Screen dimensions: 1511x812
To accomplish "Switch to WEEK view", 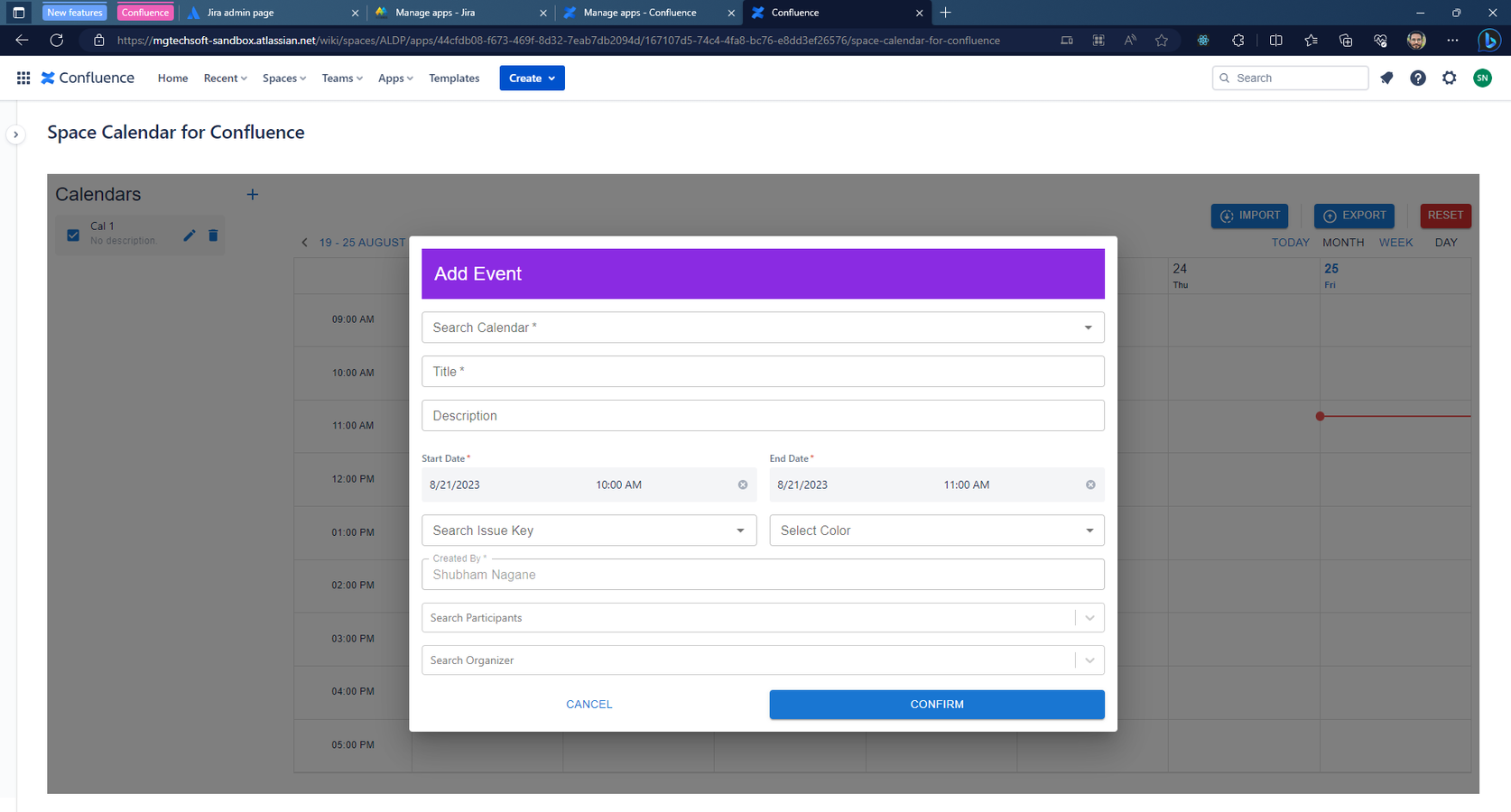I will click(x=1395, y=243).
